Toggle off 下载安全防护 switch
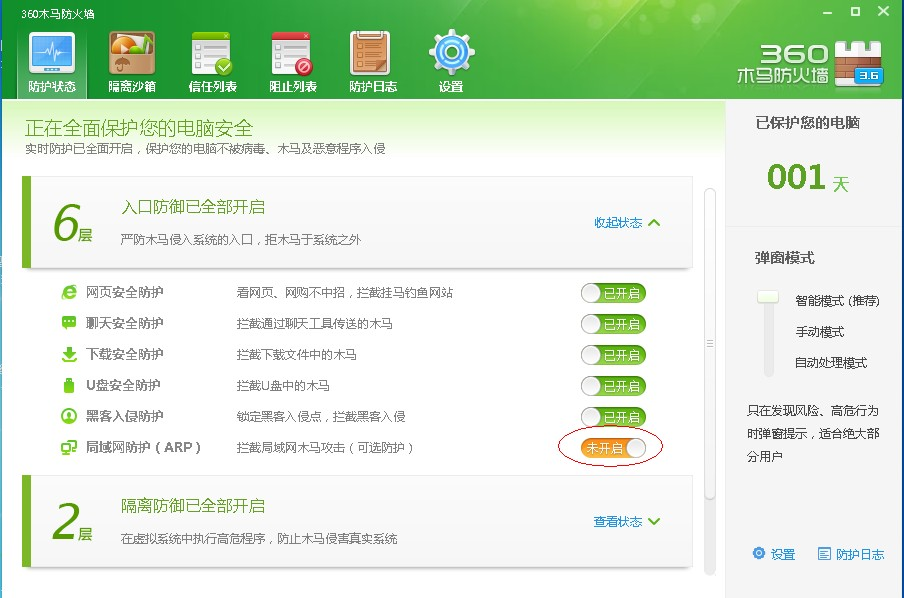Viewport: 904px width, 598px height. click(613, 355)
